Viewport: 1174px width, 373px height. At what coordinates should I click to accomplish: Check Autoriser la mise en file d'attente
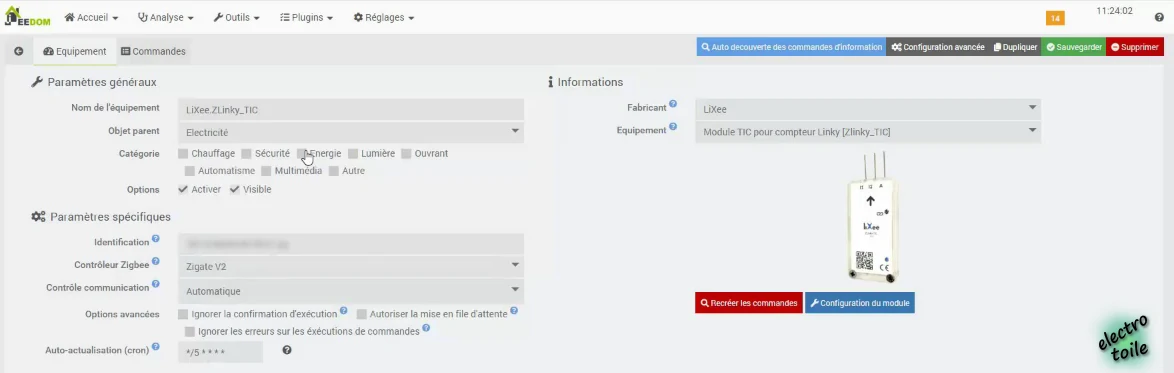[362, 314]
